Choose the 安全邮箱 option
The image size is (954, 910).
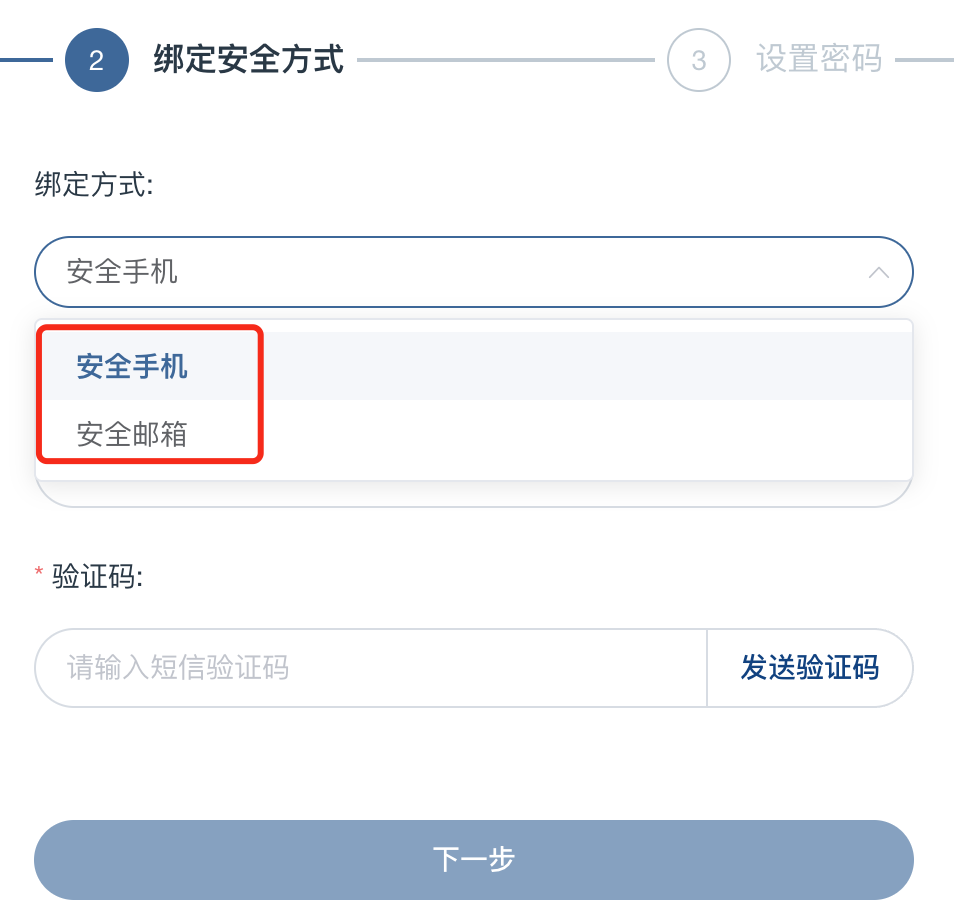[x=132, y=434]
